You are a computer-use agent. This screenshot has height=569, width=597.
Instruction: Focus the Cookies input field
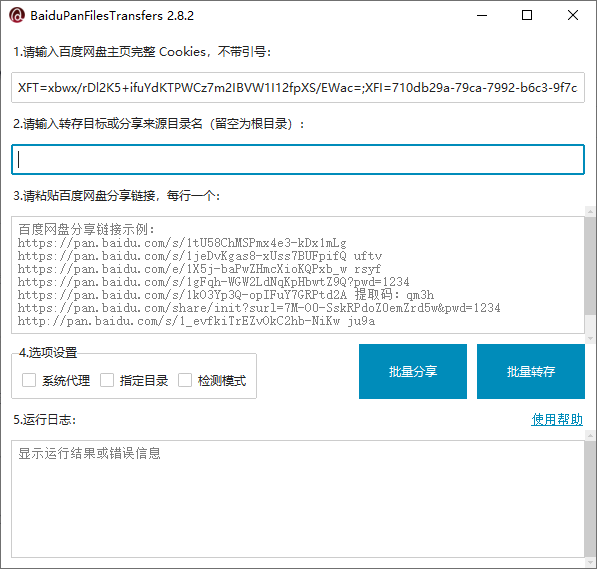click(x=298, y=88)
